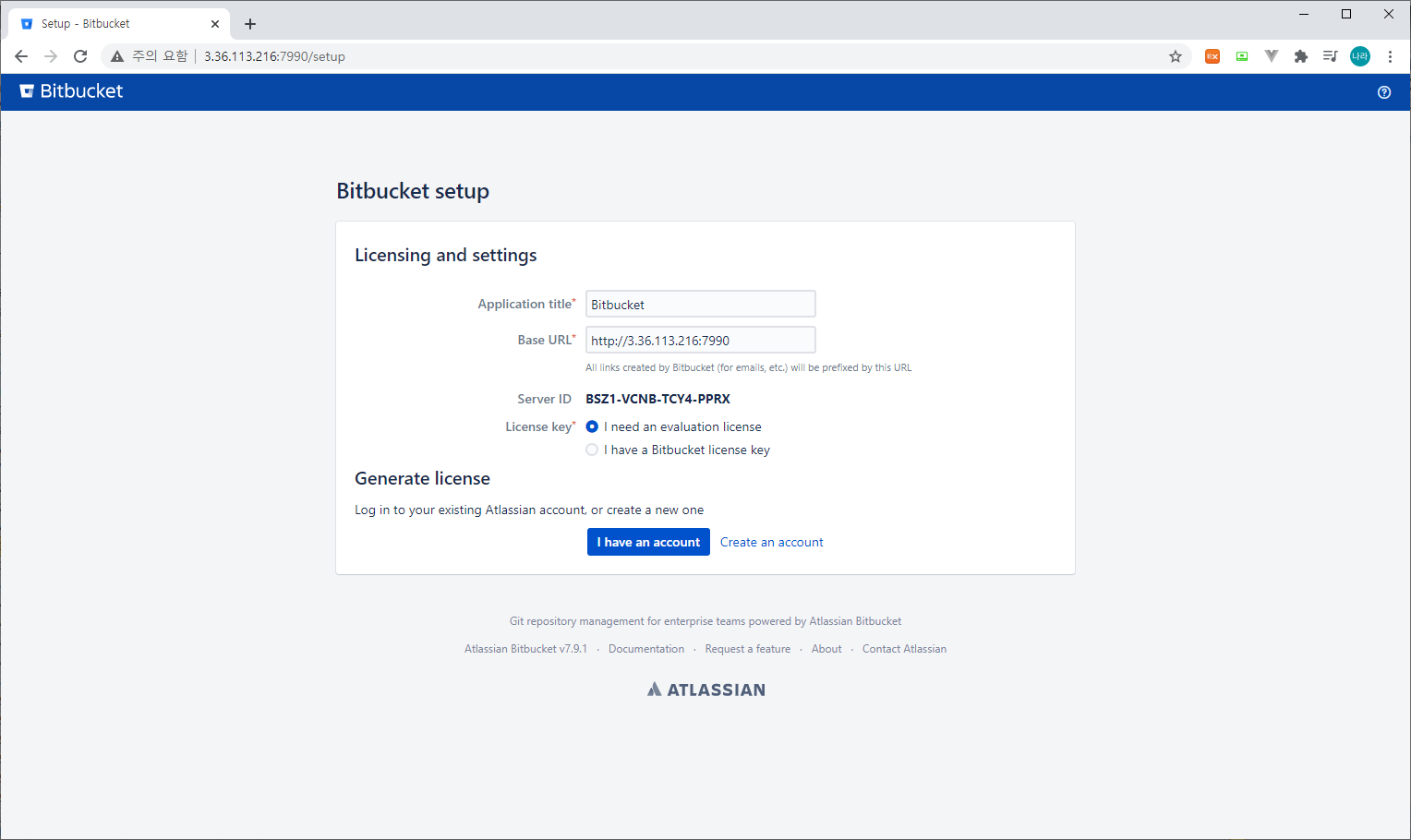Viewport: 1411px width, 840px height.
Task: Open the media control icon
Action: (x=1330, y=56)
